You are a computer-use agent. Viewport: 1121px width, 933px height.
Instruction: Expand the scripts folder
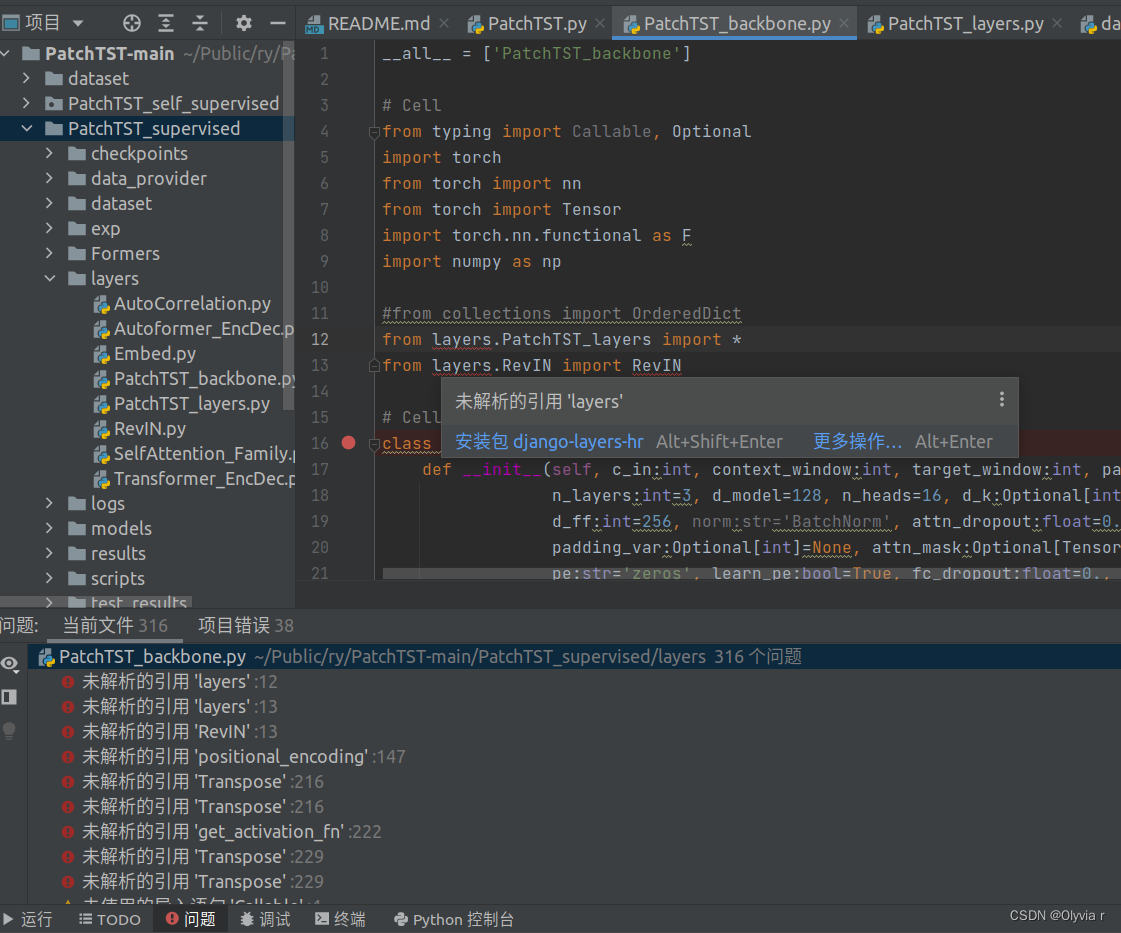(x=49, y=579)
